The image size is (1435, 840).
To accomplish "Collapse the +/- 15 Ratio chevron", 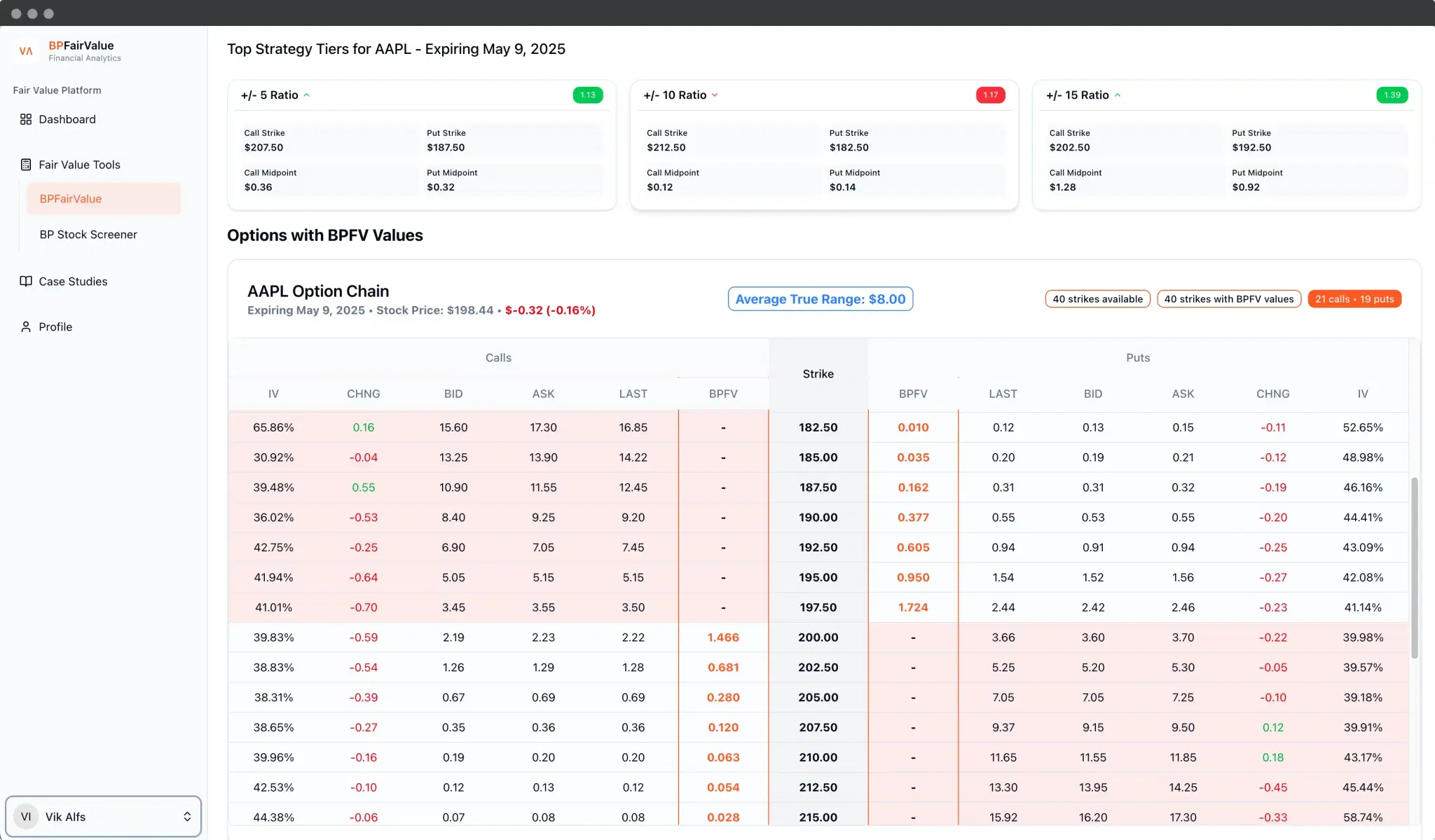I will coord(1118,95).
